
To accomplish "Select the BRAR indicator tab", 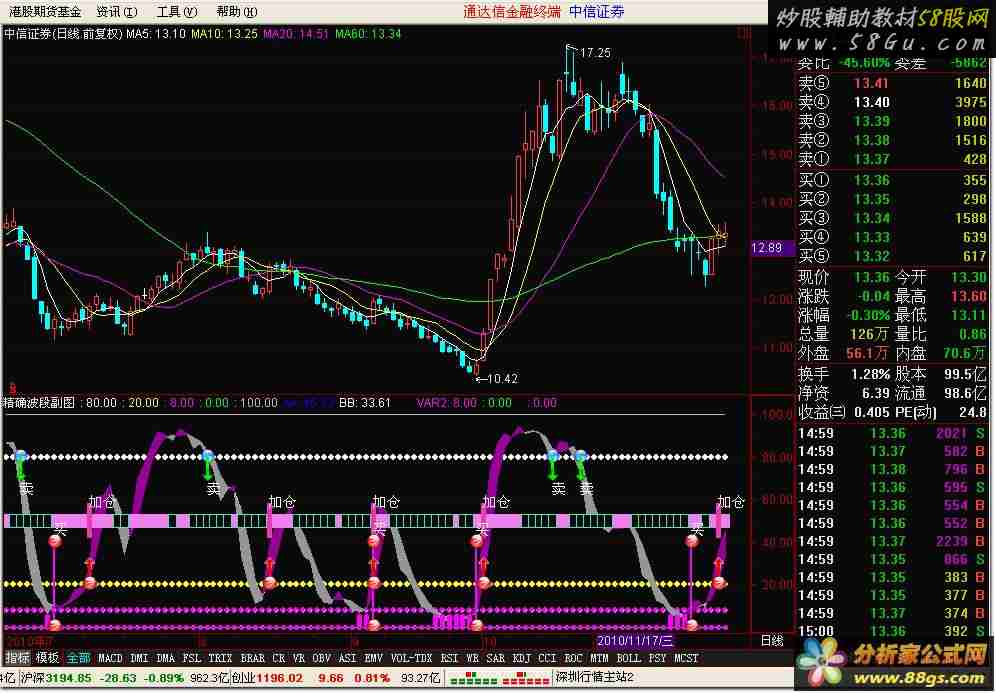I will coord(253,658).
